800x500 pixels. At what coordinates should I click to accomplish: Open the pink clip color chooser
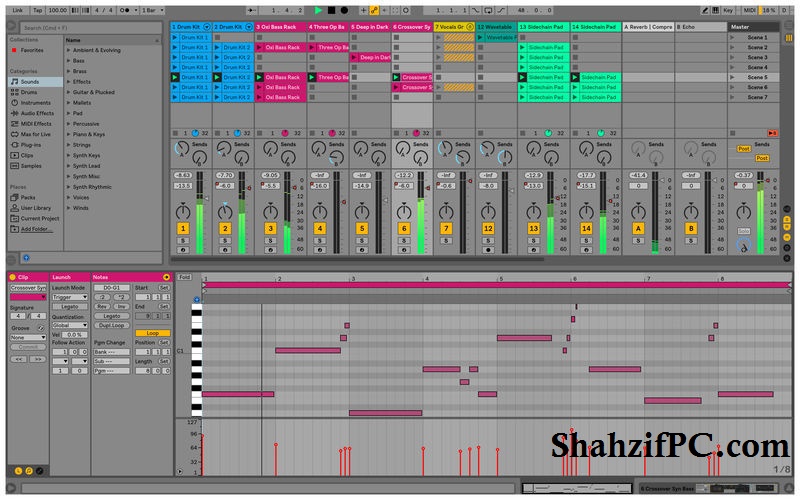(28, 297)
